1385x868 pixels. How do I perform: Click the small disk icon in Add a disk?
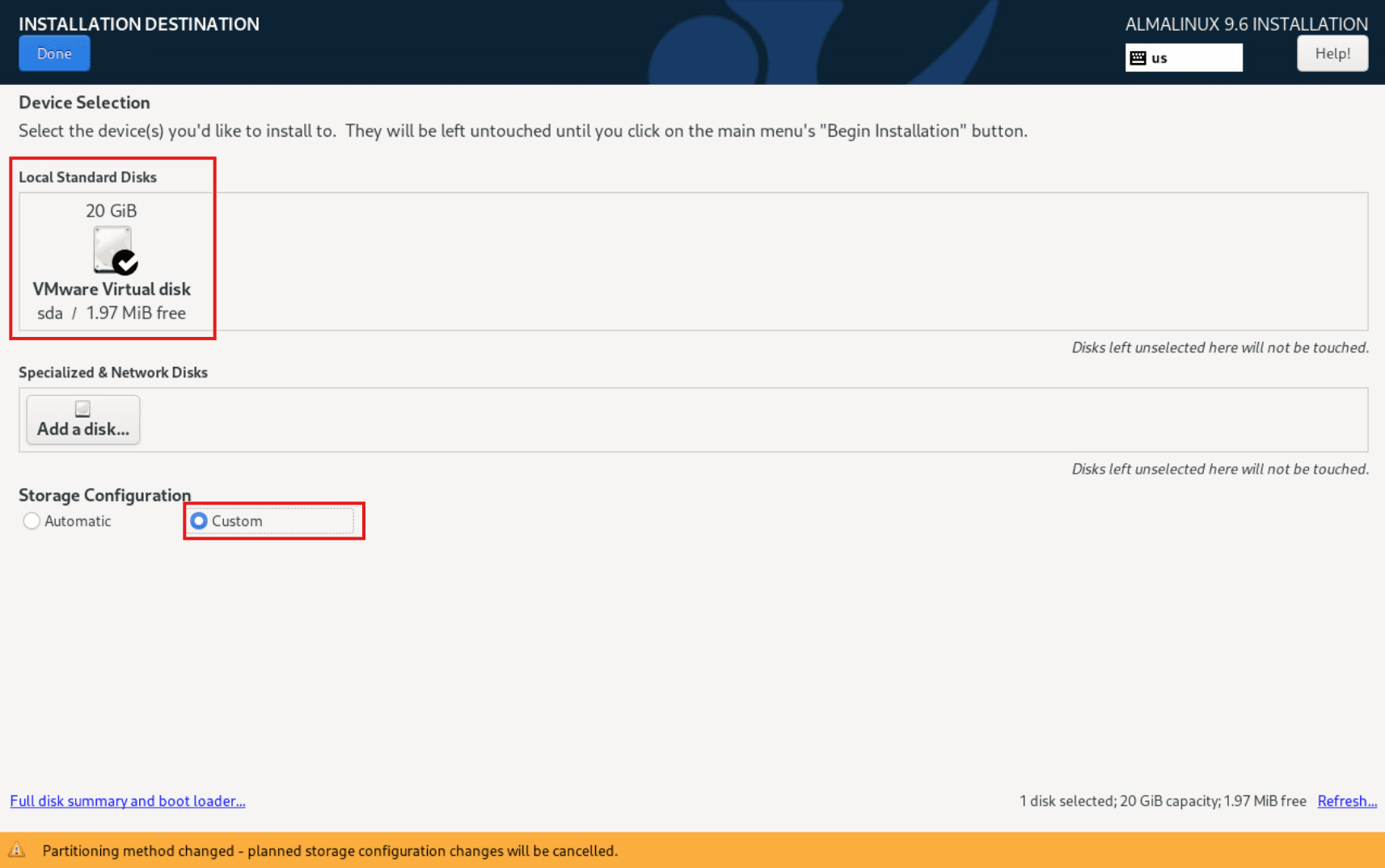click(82, 408)
